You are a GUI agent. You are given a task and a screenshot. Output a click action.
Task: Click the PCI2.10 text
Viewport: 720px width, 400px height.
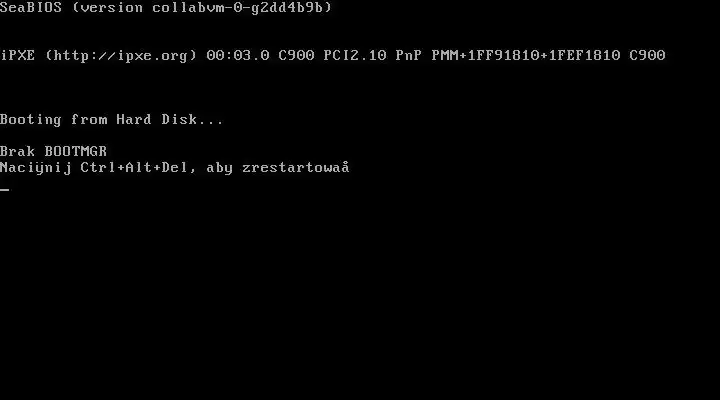coord(355,56)
